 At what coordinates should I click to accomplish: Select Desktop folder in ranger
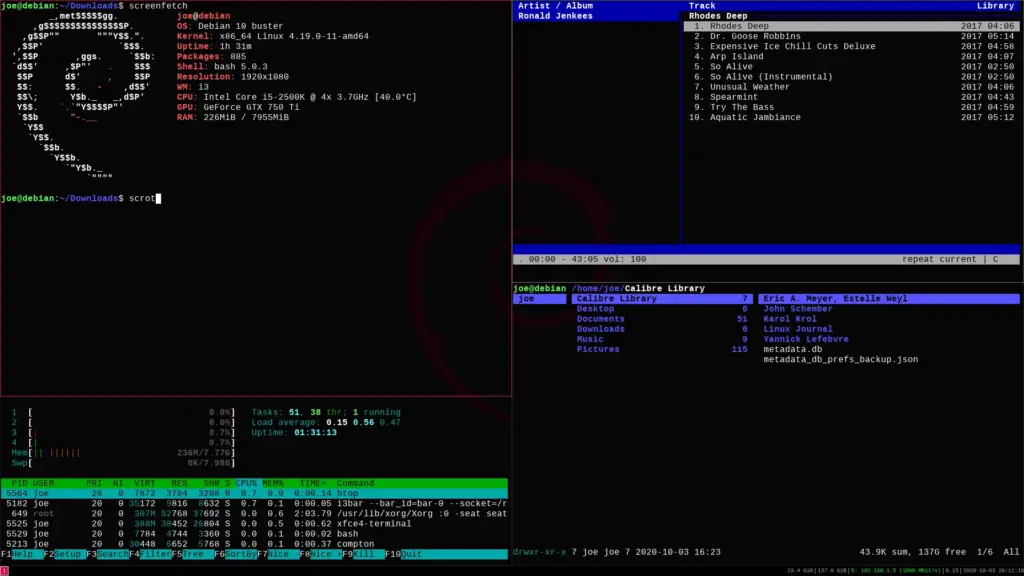[x=662, y=309]
